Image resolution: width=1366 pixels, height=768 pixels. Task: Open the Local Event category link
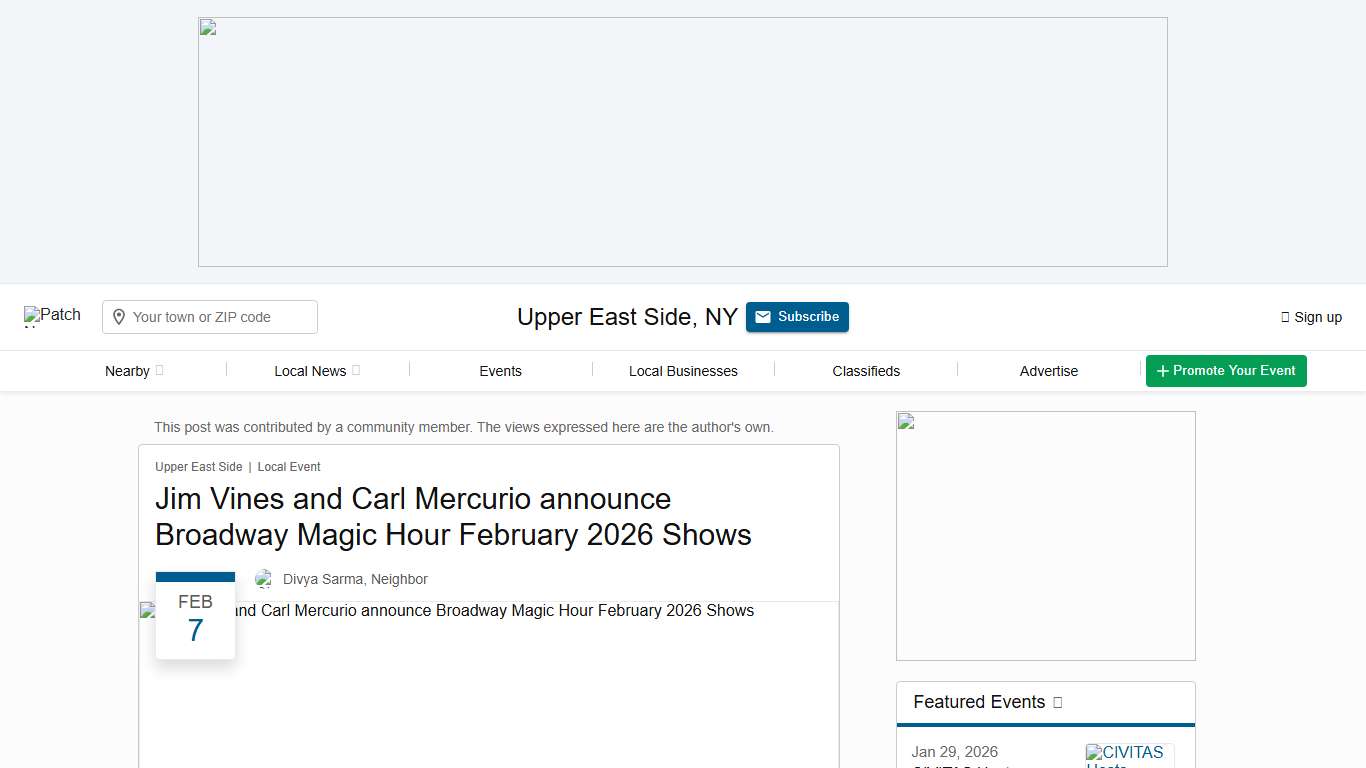pyautogui.click(x=289, y=467)
